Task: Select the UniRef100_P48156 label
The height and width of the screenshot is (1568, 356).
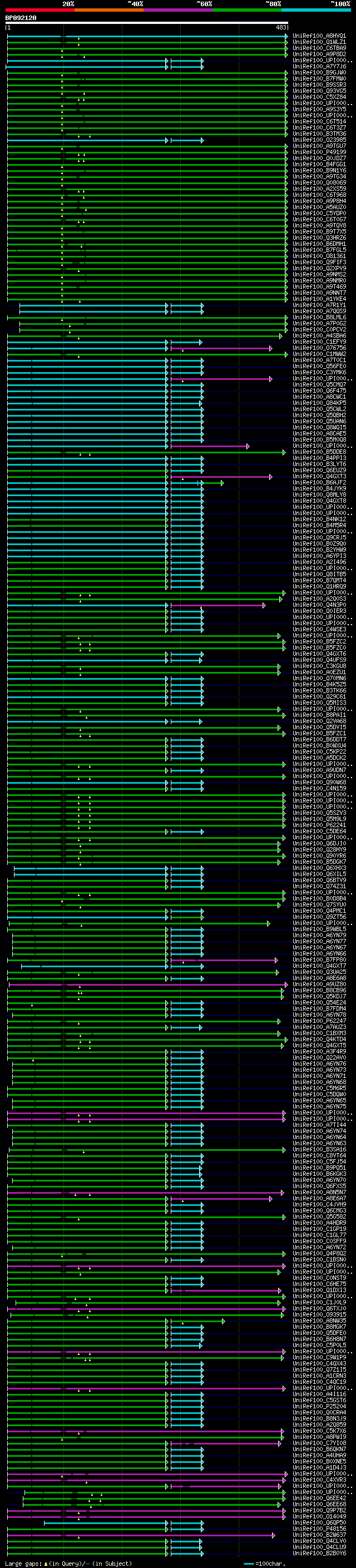Action: coord(319,1529)
